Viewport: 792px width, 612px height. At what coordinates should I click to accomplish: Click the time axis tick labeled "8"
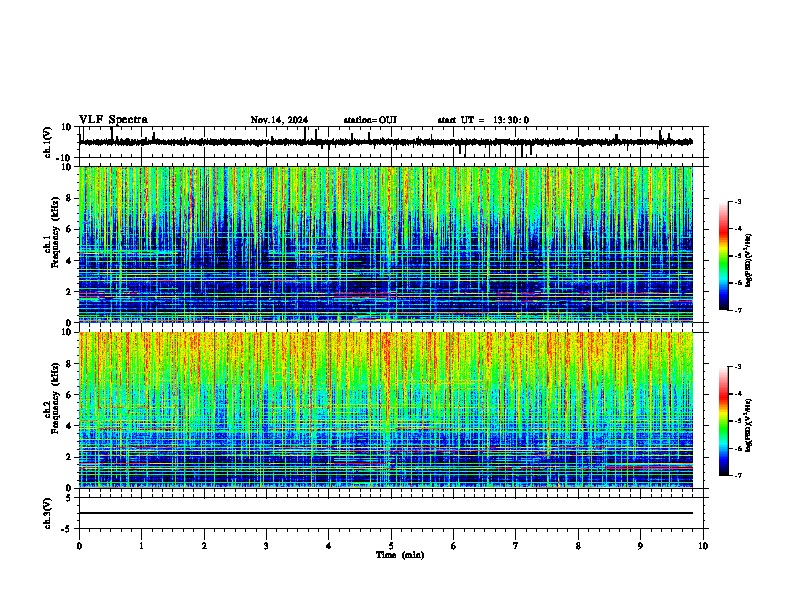(x=578, y=546)
